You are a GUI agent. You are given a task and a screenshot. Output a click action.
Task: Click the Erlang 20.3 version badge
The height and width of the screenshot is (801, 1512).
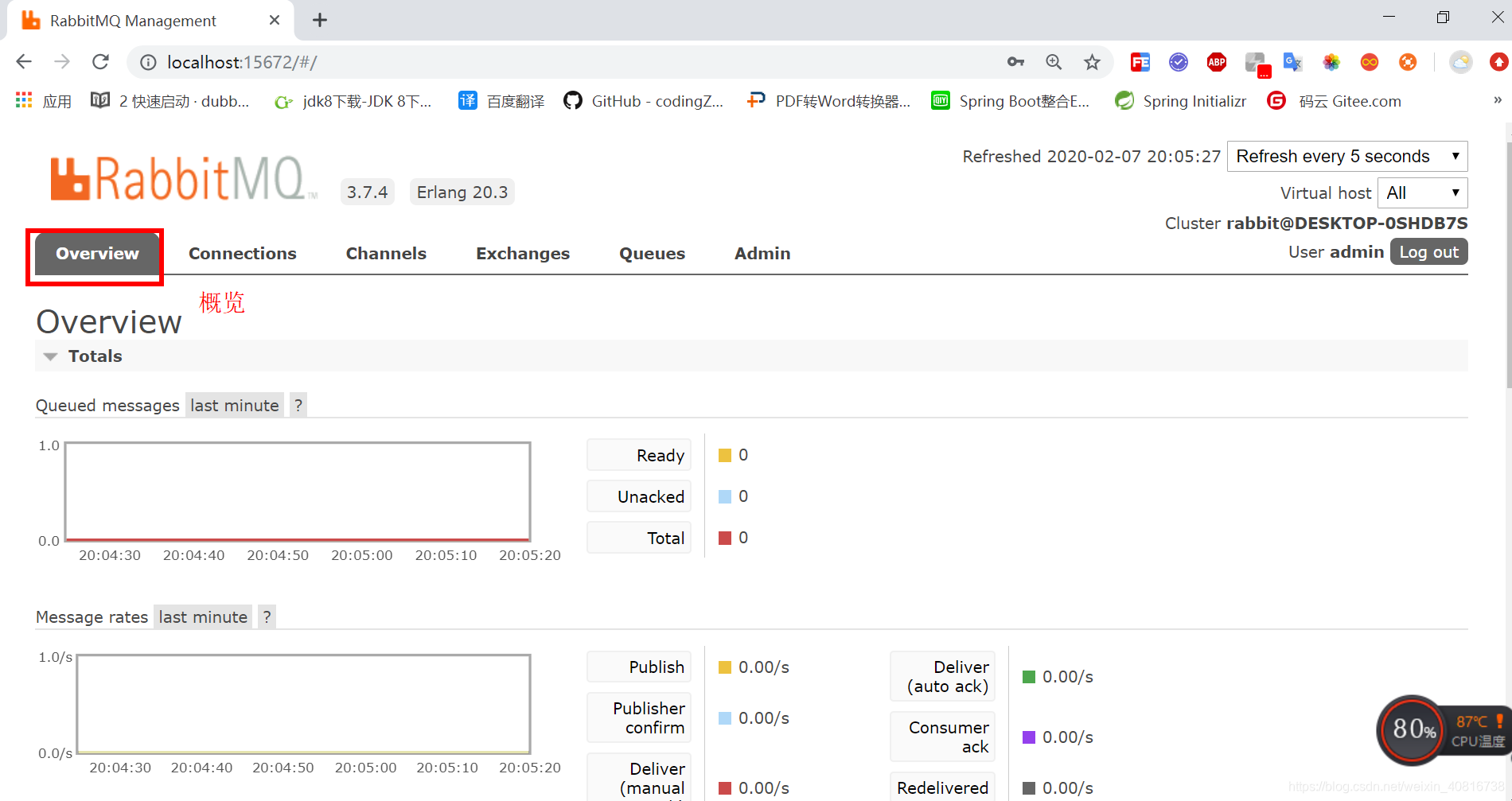(x=462, y=192)
